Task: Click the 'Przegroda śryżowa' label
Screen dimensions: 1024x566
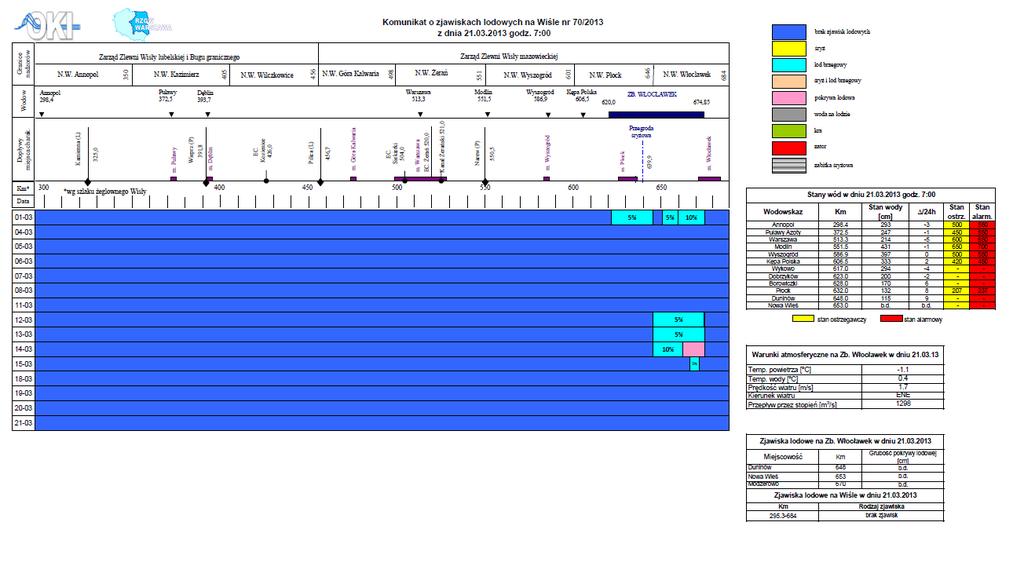Action: (641, 131)
